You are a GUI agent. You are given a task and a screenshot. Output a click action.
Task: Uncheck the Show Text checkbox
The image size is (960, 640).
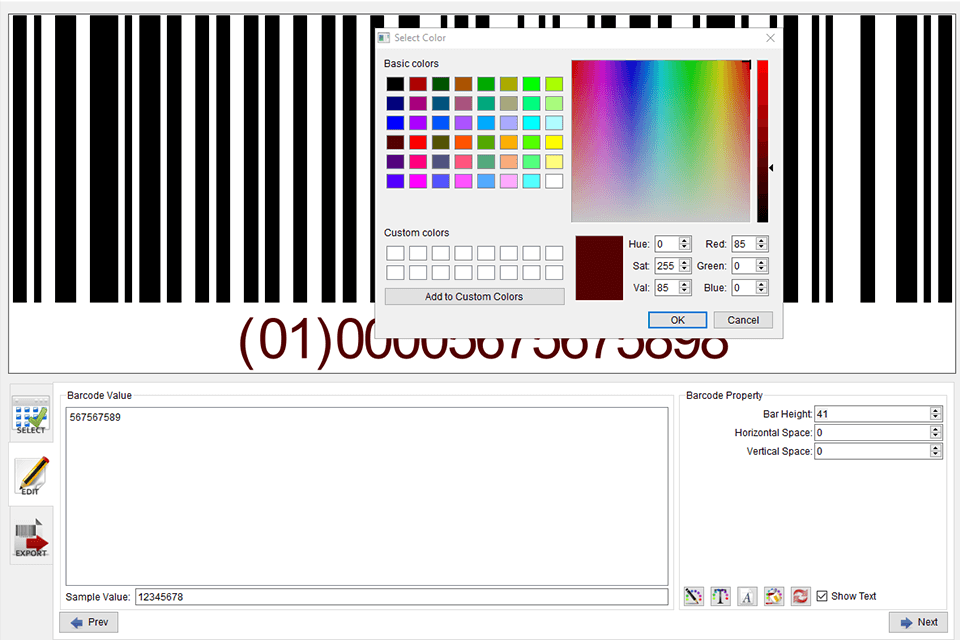click(822, 596)
